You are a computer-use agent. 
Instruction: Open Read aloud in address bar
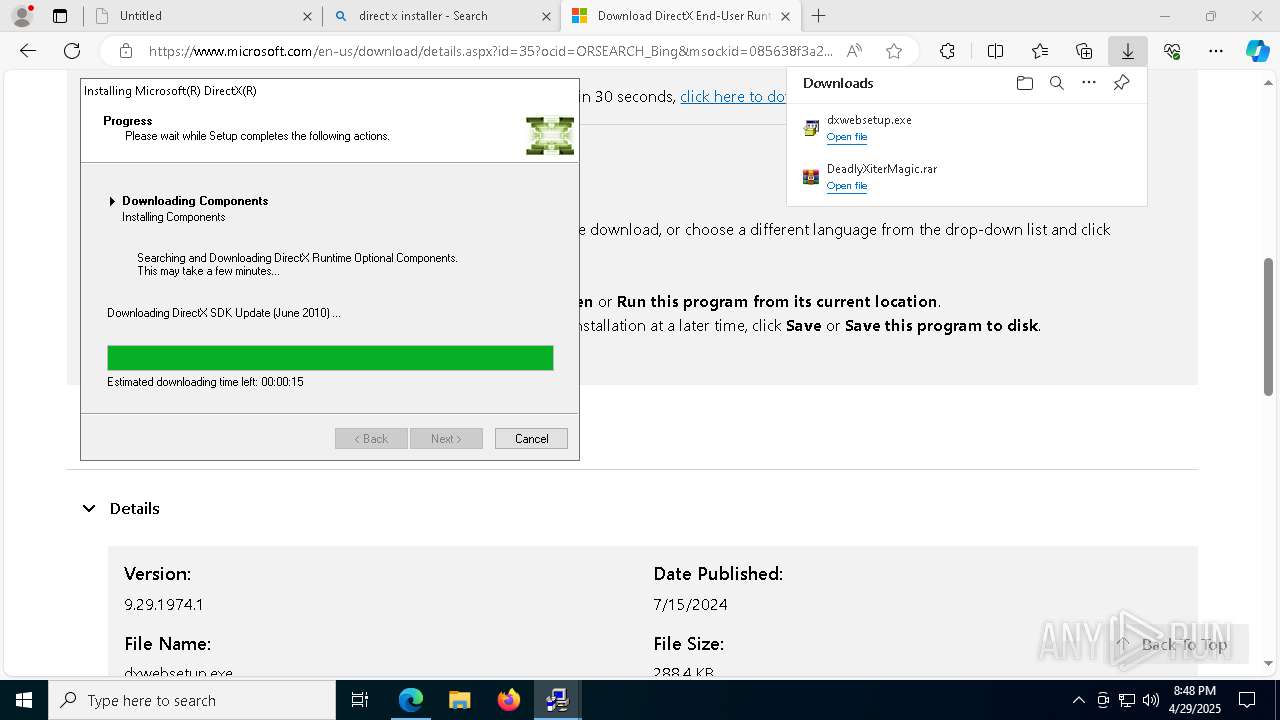pos(854,51)
